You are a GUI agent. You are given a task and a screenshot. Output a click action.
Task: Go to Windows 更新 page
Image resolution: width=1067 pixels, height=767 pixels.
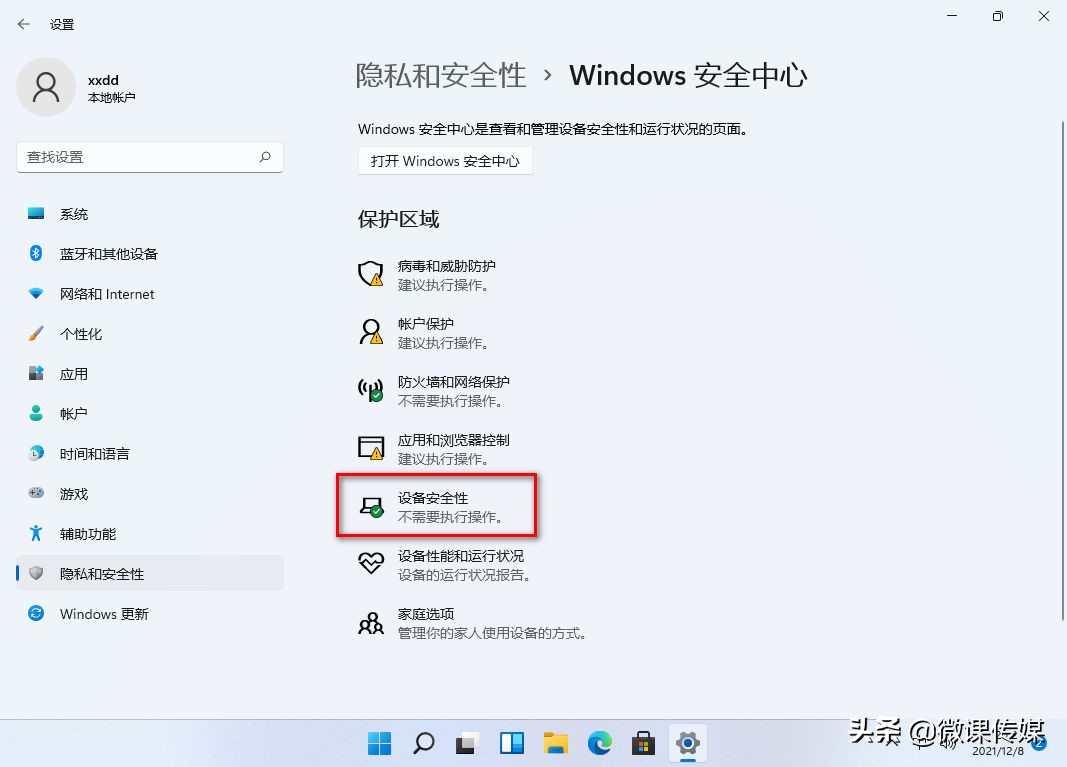tap(150, 613)
